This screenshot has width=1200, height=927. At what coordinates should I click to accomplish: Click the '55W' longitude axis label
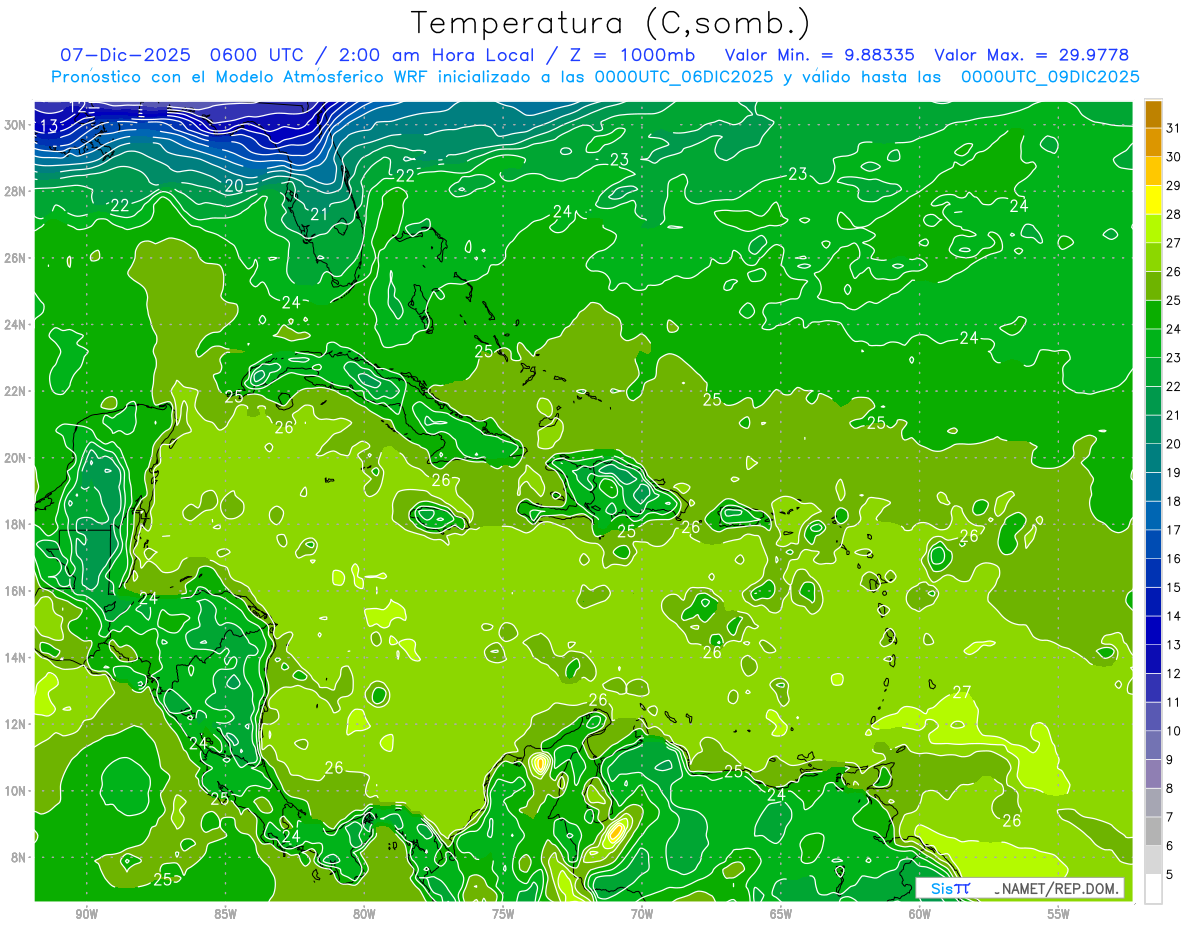pyautogui.click(x=1058, y=914)
